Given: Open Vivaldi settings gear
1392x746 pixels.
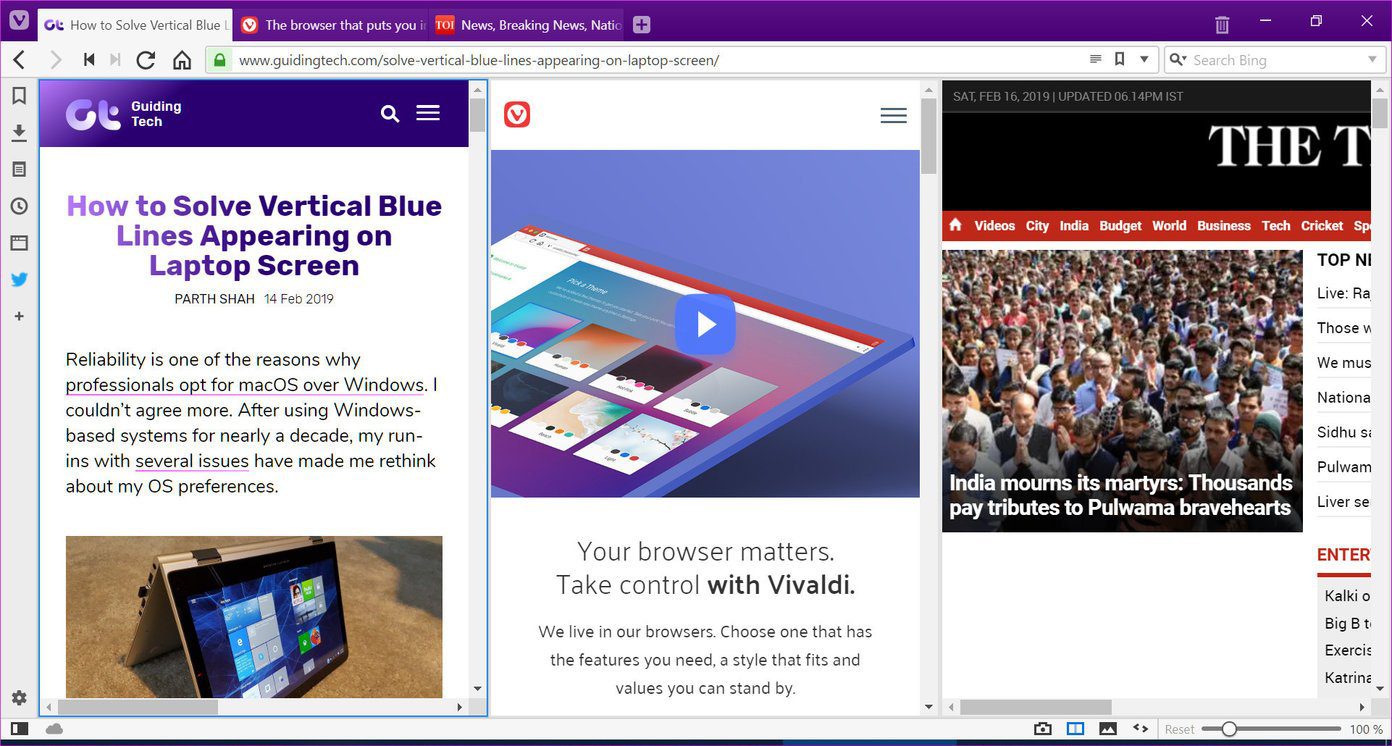Looking at the screenshot, I should 18,698.
